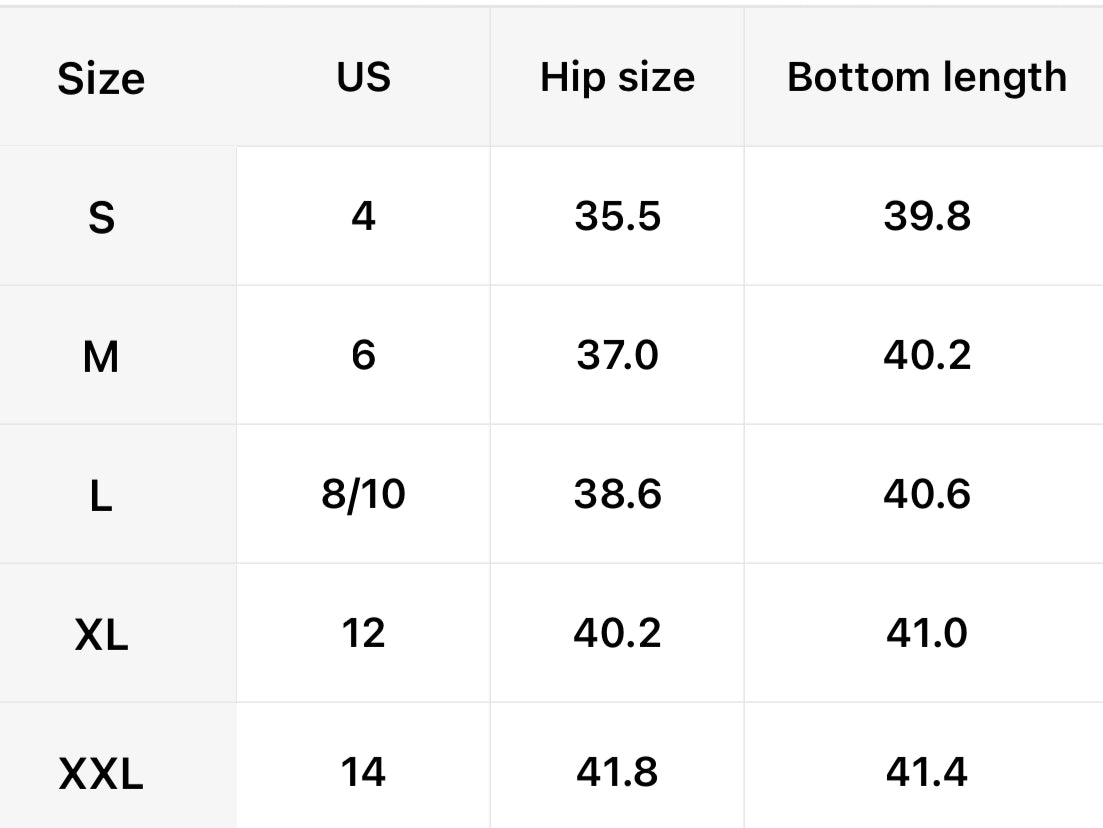Click hip size 35.5 cell
Screen dimensions: 1103x828
617,215
